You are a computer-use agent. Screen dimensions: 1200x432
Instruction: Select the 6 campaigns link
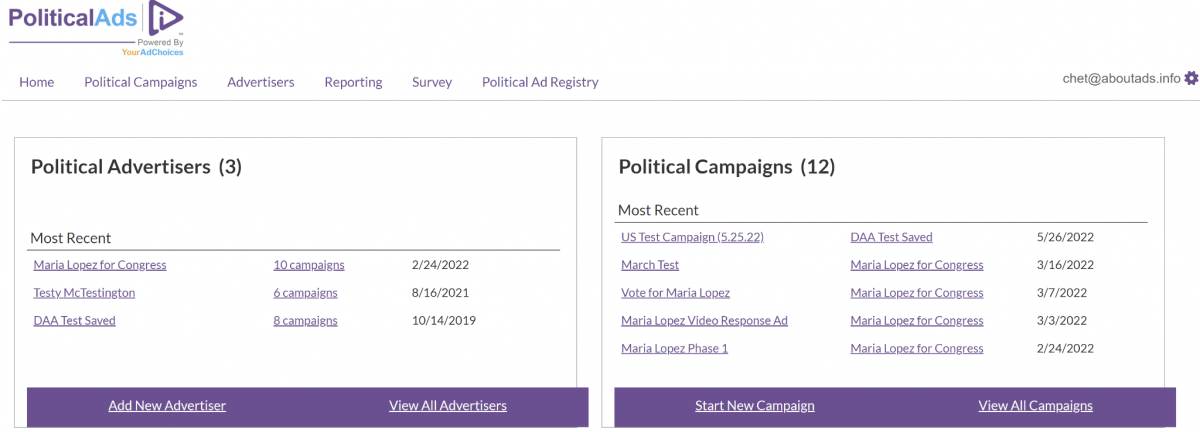(305, 293)
